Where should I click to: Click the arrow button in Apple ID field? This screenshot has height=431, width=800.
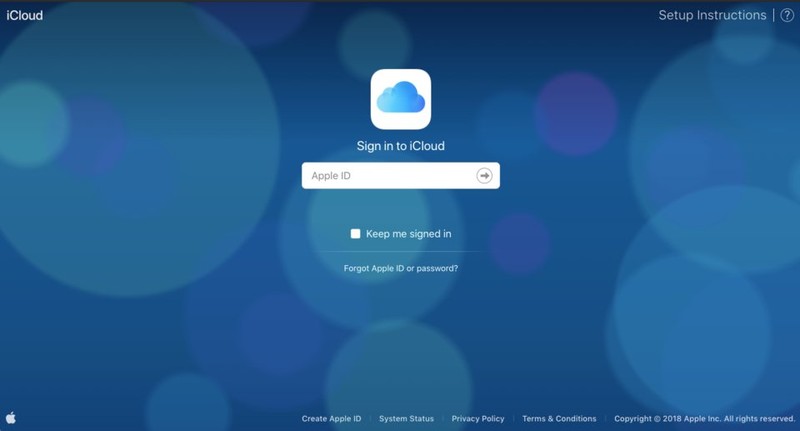click(x=484, y=175)
